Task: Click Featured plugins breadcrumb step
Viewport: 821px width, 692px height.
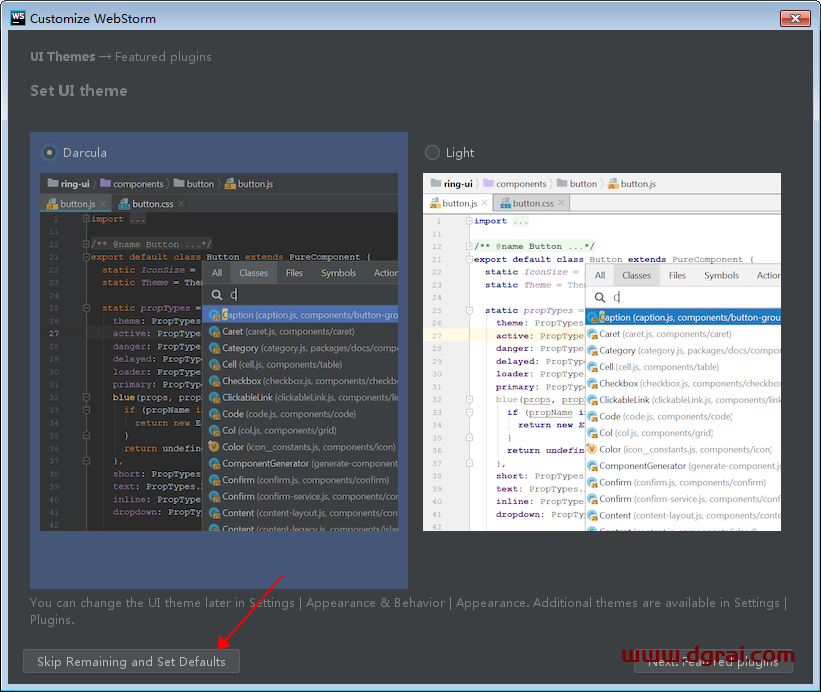Action: point(163,57)
